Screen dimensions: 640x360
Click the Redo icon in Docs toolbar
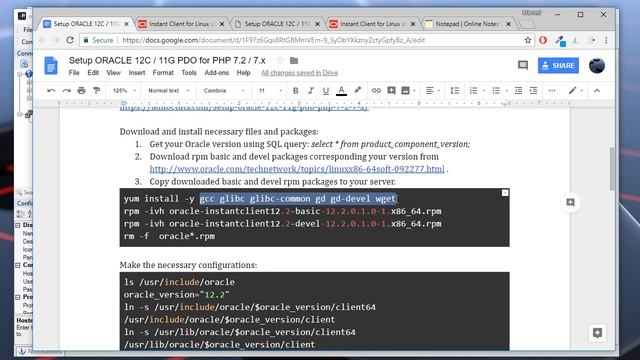point(67,91)
